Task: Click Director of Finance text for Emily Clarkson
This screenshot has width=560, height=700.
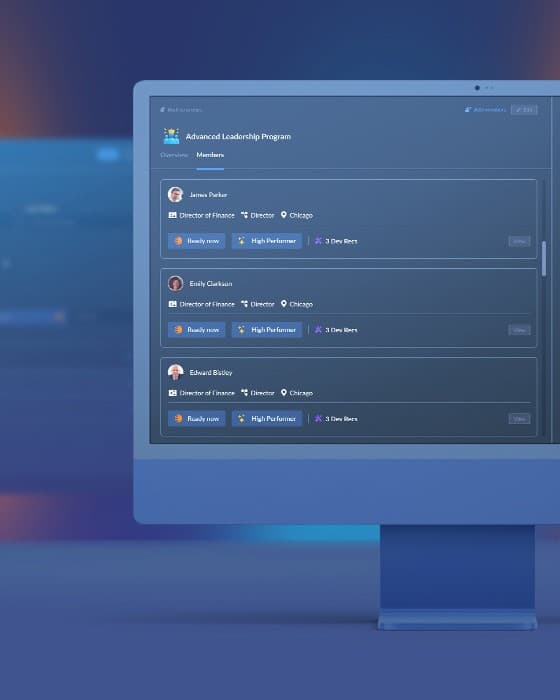Action: point(207,304)
